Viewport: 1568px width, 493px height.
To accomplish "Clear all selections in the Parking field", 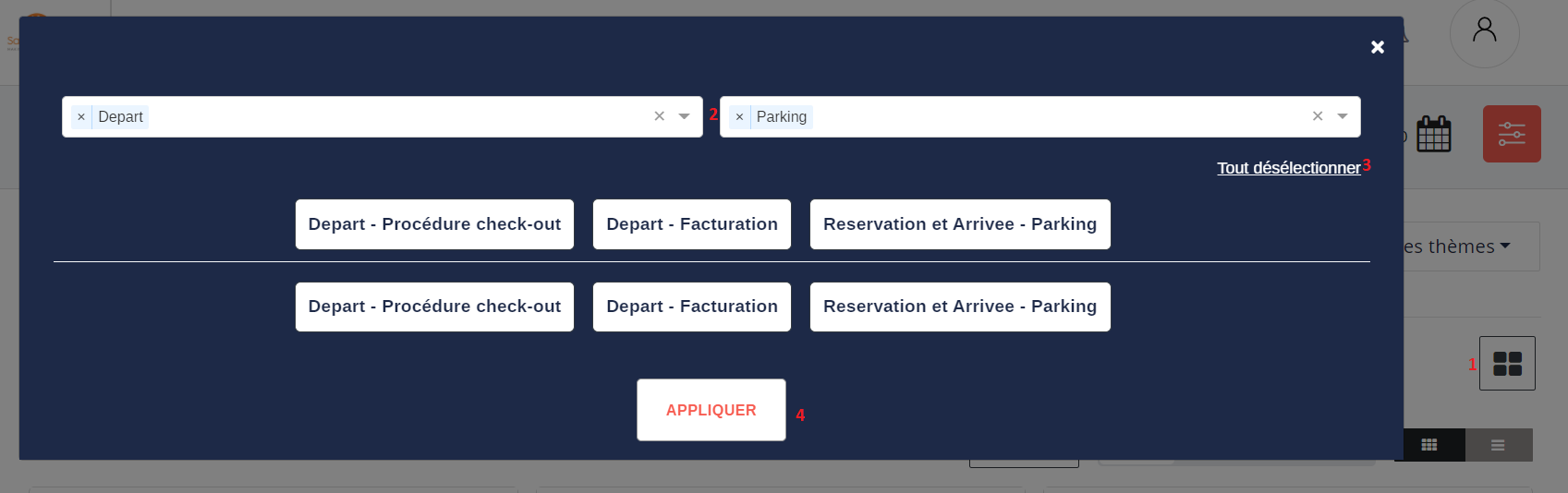I will (x=1318, y=116).
